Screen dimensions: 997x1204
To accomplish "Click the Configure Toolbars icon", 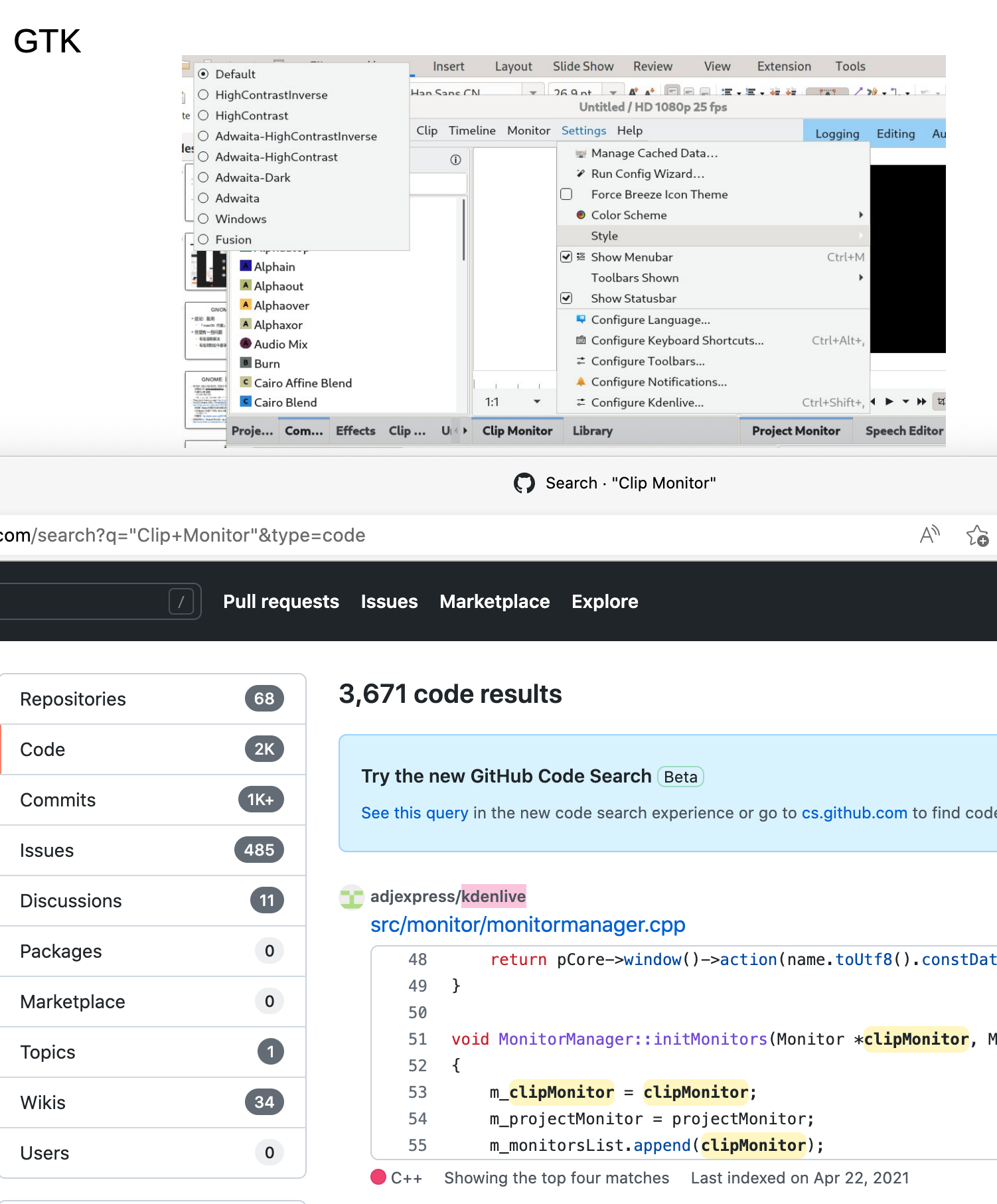I will (x=581, y=360).
